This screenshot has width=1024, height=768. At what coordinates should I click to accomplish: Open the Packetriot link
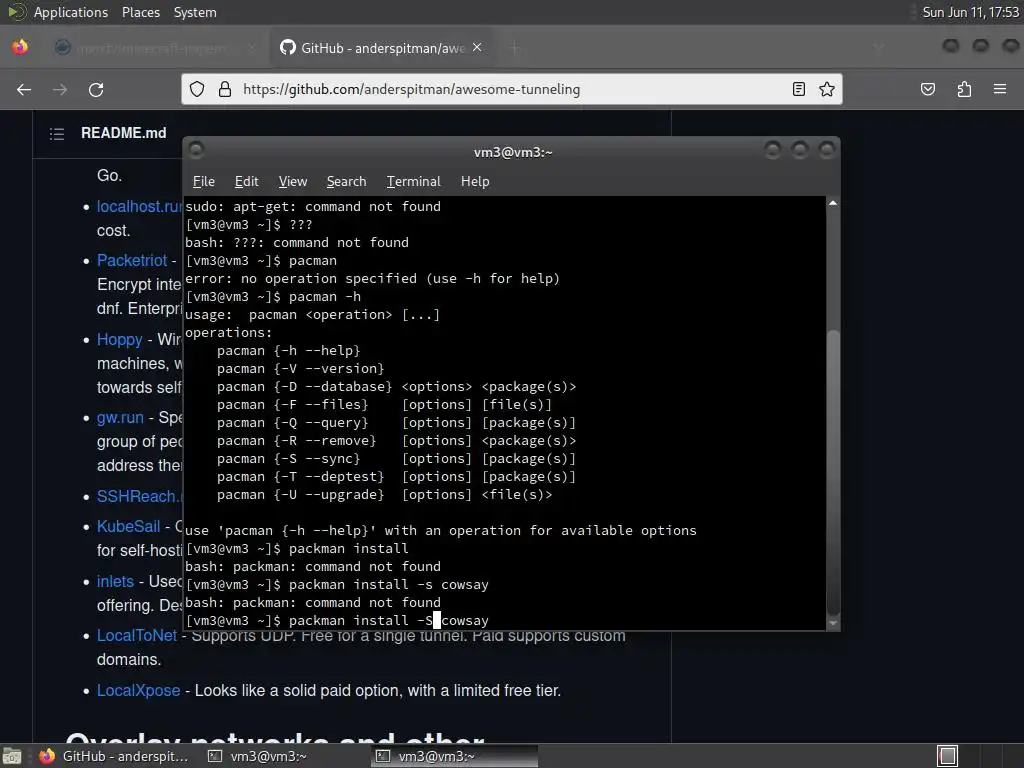(x=132, y=261)
